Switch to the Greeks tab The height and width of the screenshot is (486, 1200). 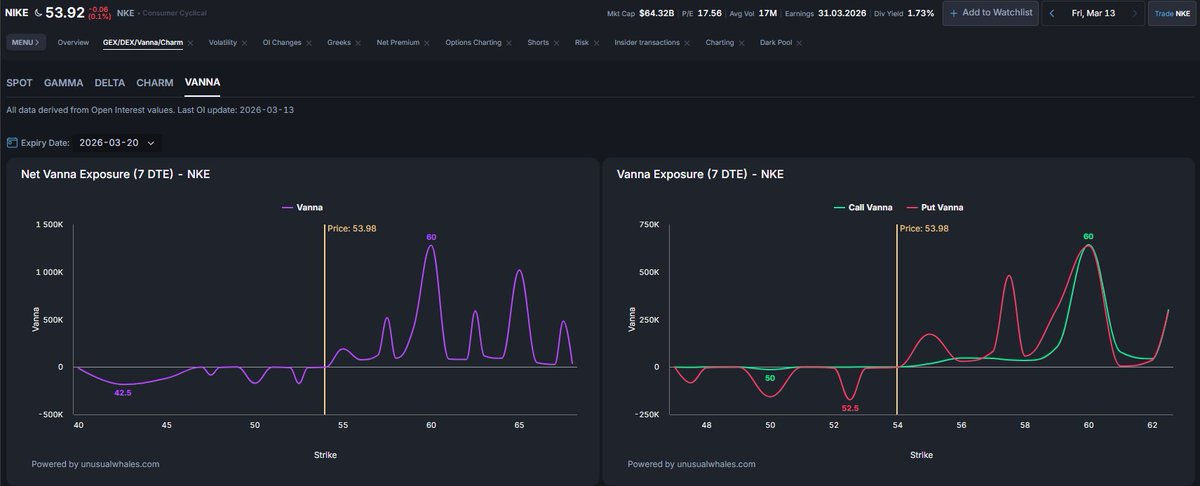click(x=339, y=43)
